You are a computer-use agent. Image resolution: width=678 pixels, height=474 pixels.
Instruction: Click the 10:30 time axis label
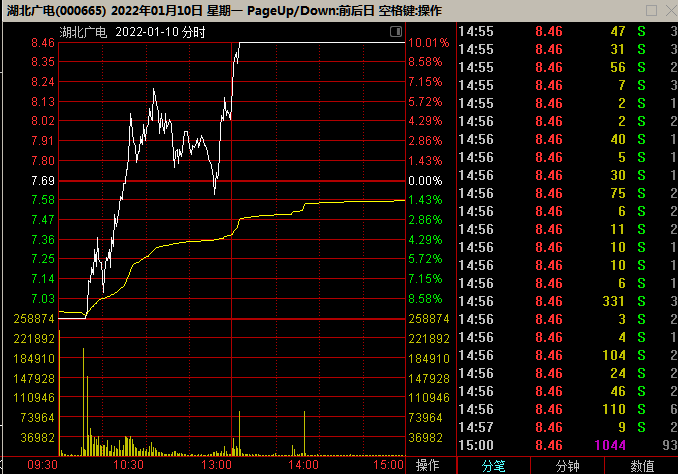tap(128, 465)
